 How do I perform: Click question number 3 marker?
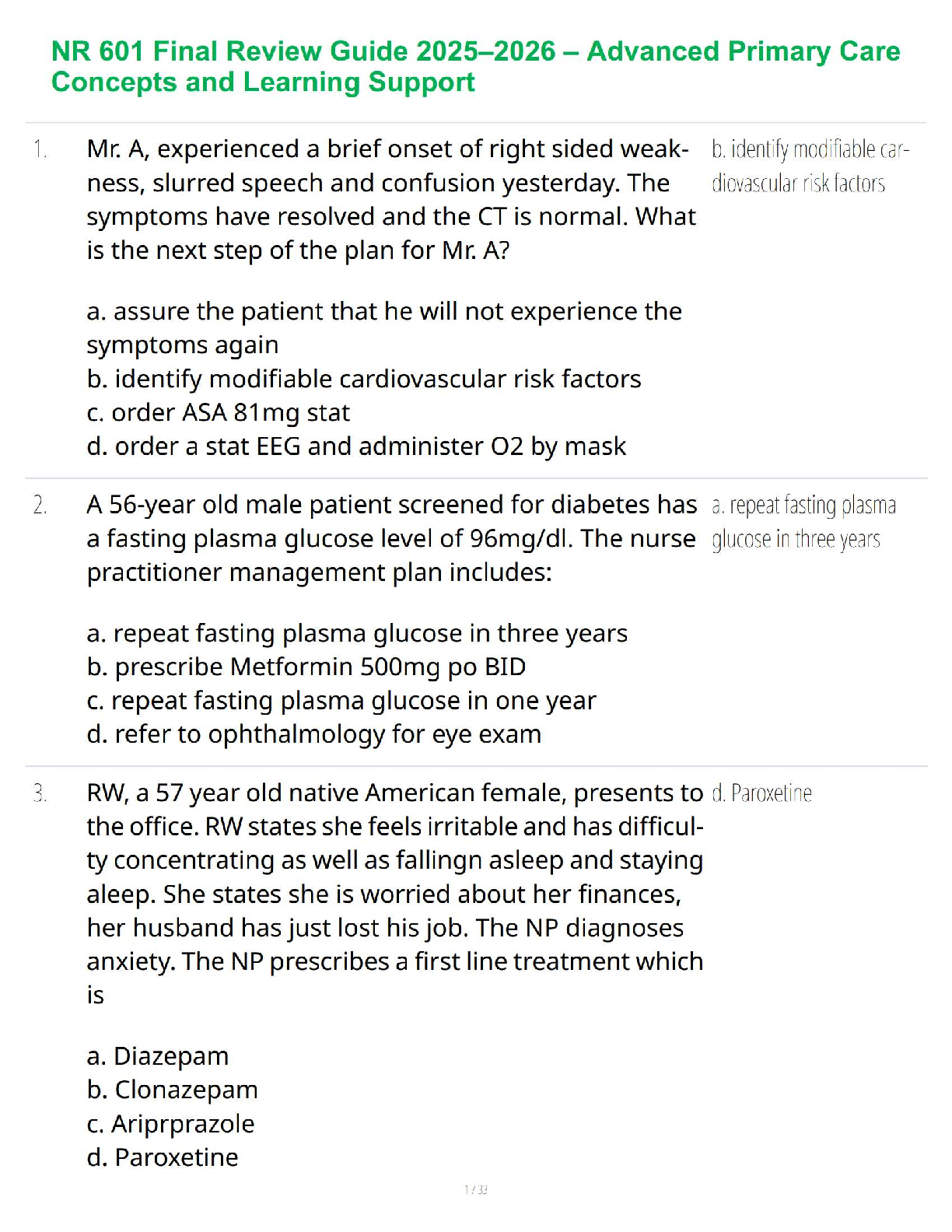pyautogui.click(x=40, y=793)
